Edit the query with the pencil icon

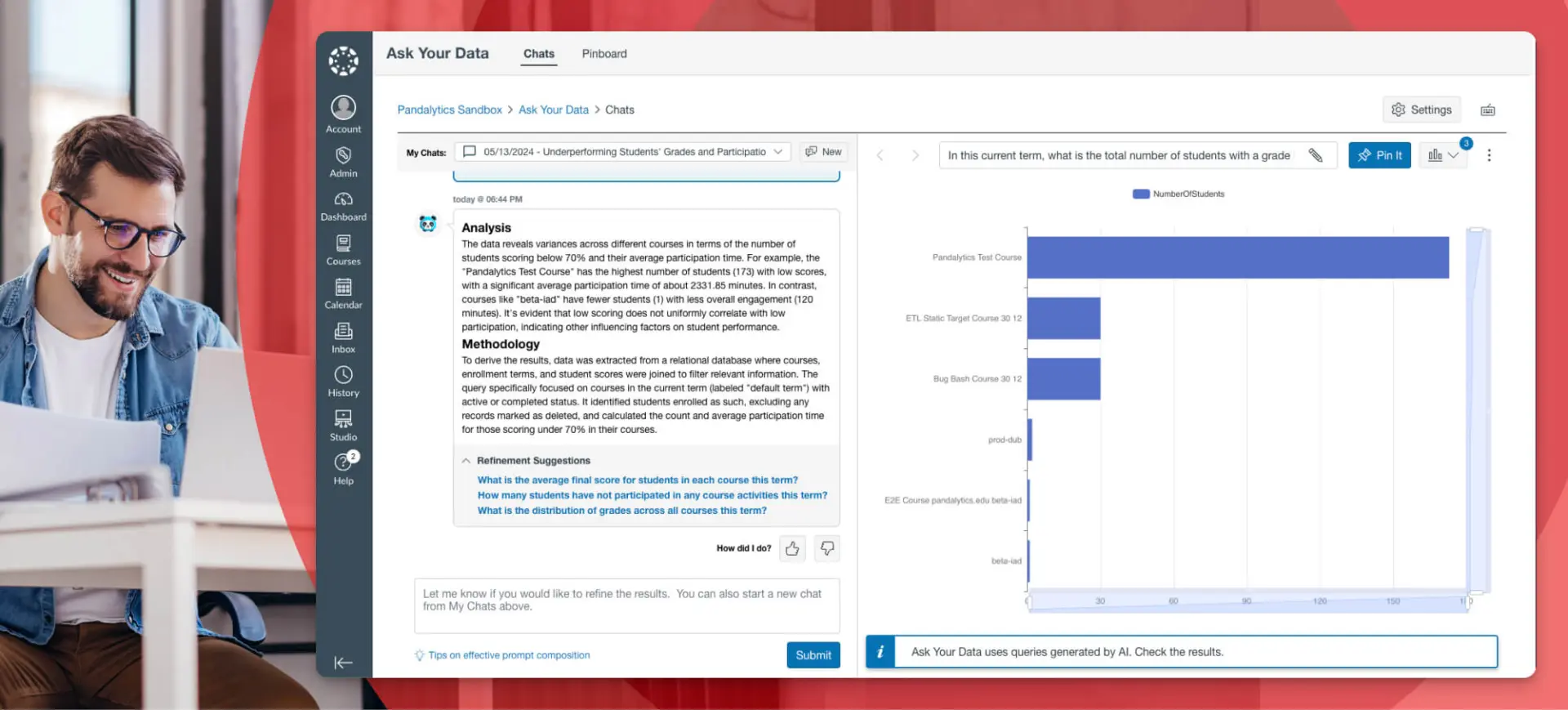point(1316,155)
